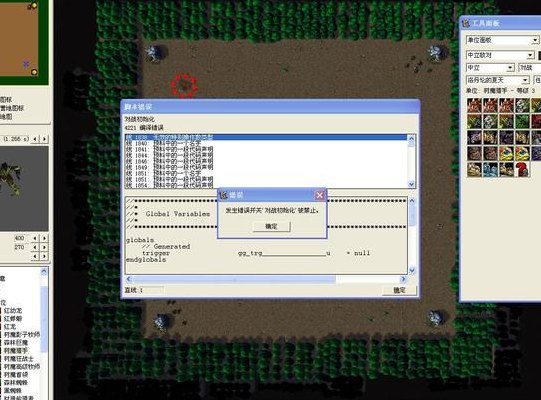The image size is (541, 400).
Task: Open the 中立 race dropdown
Action: point(510,68)
